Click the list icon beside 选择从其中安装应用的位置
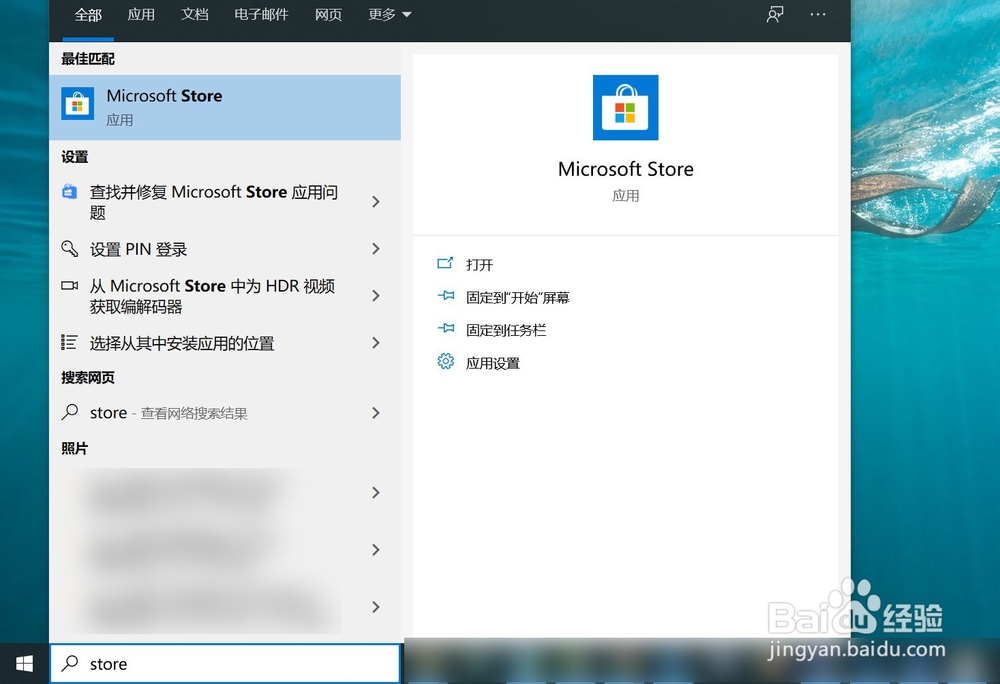This screenshot has height=684, width=1000. pyautogui.click(x=70, y=342)
